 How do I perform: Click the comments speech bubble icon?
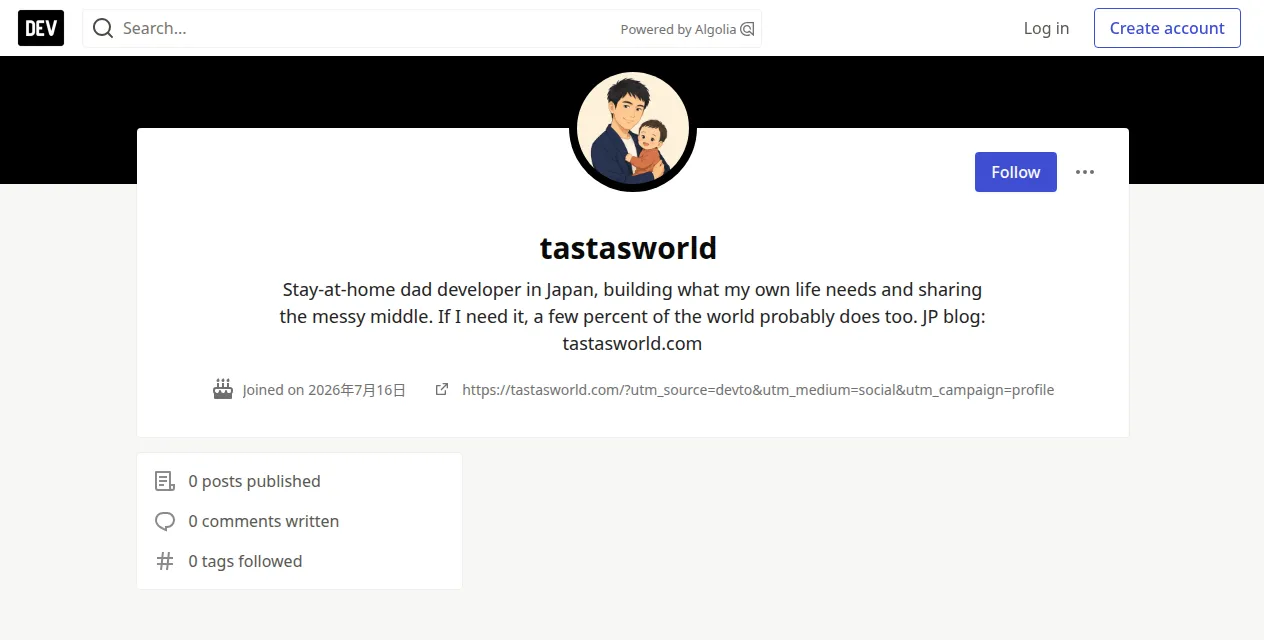[165, 521]
